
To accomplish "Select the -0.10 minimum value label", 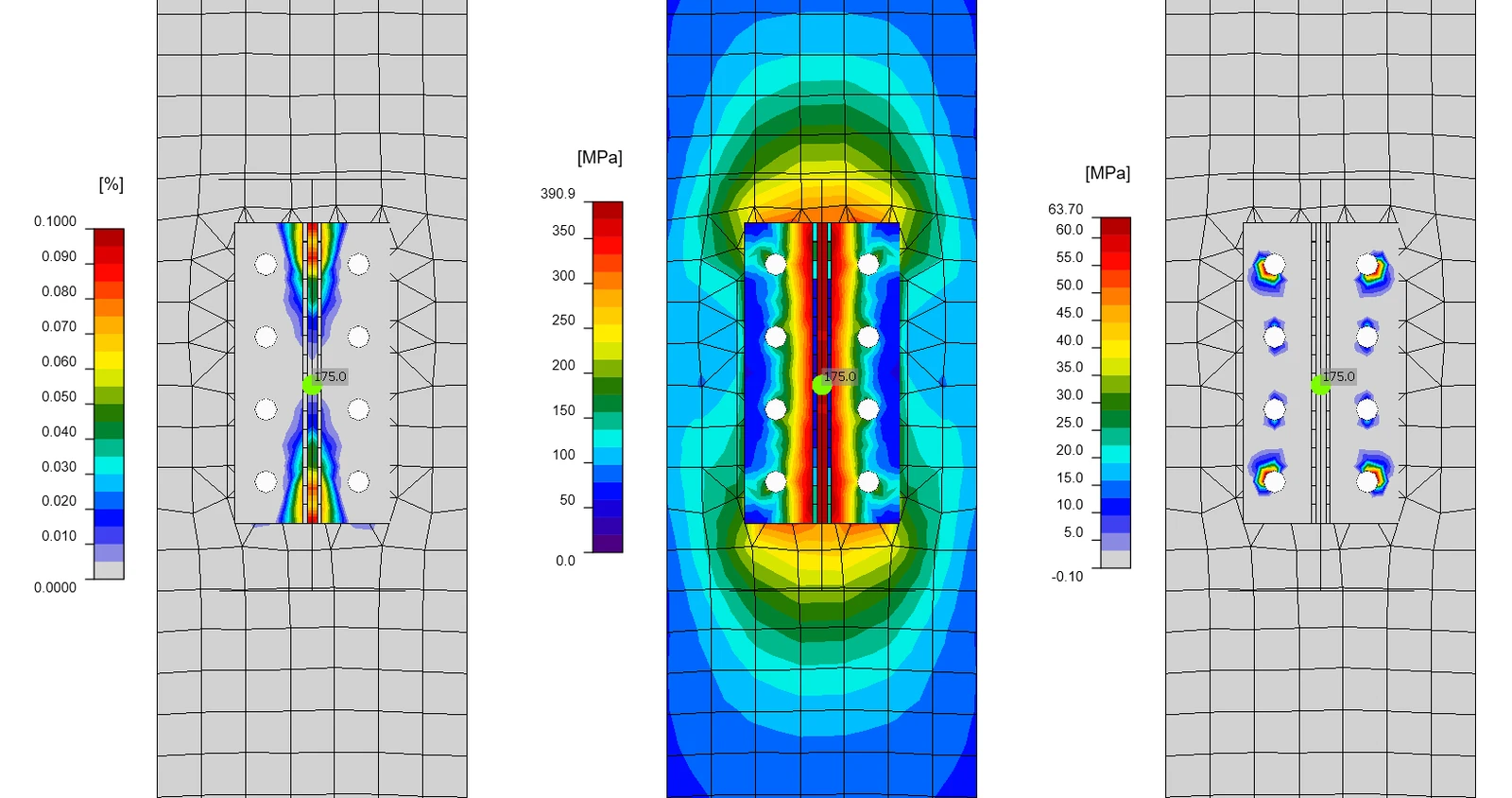I will [x=1067, y=577].
